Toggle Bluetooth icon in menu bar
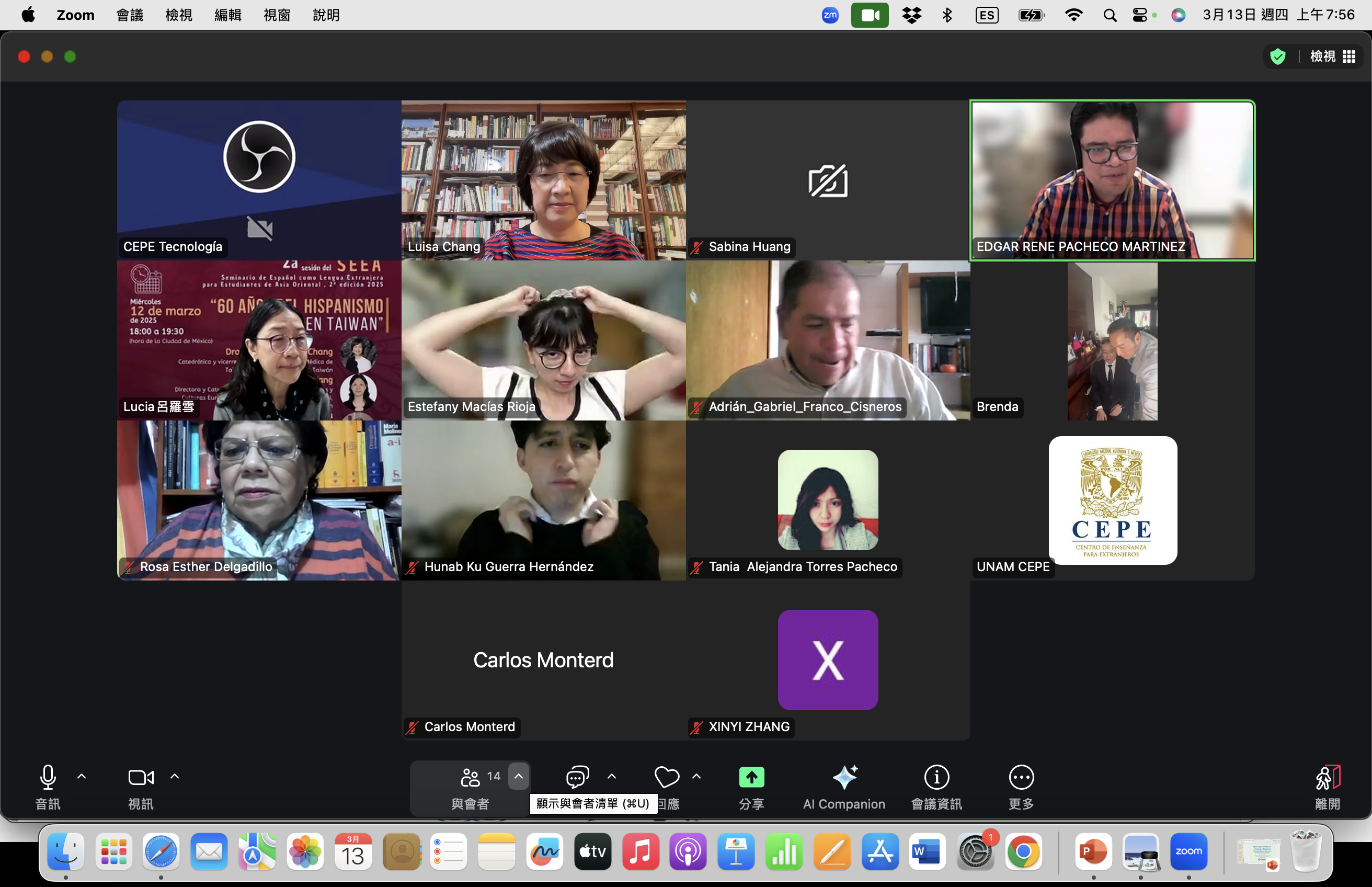1372x887 pixels. click(x=947, y=15)
